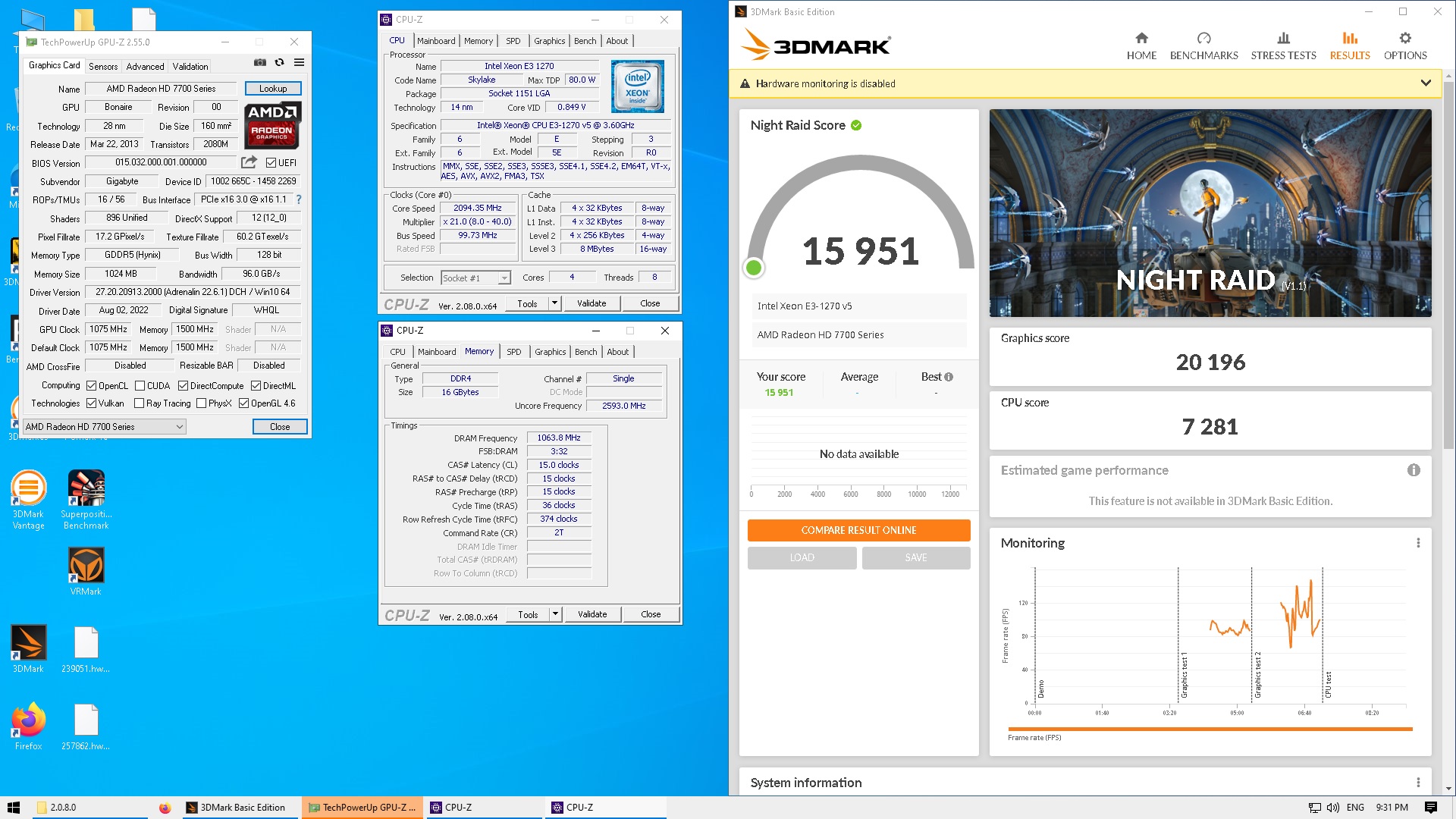
Task: Click the Night Raid thumbnail image
Action: tap(1210, 213)
